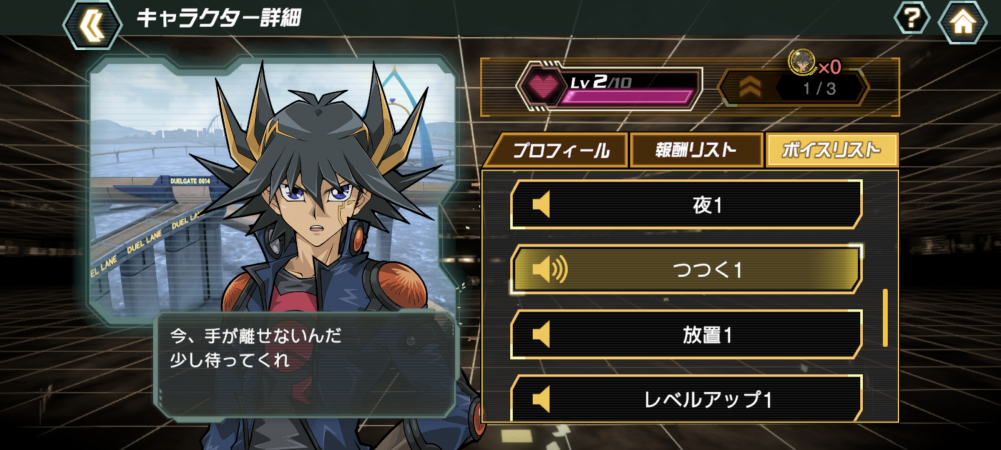Screen dimensions: 1001x450
Task: Open the help question mark icon
Action: [912, 19]
